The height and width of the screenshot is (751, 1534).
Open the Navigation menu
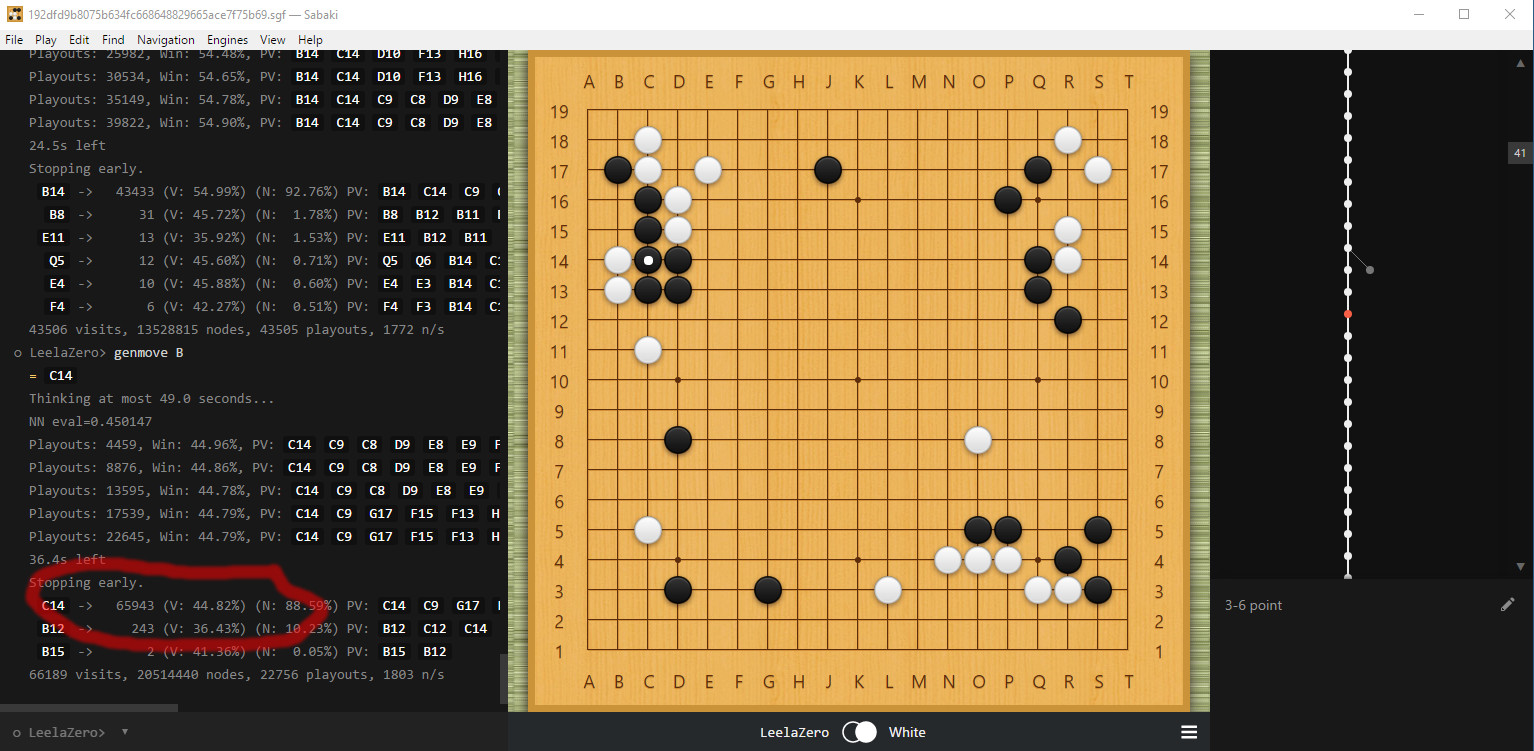[166, 40]
